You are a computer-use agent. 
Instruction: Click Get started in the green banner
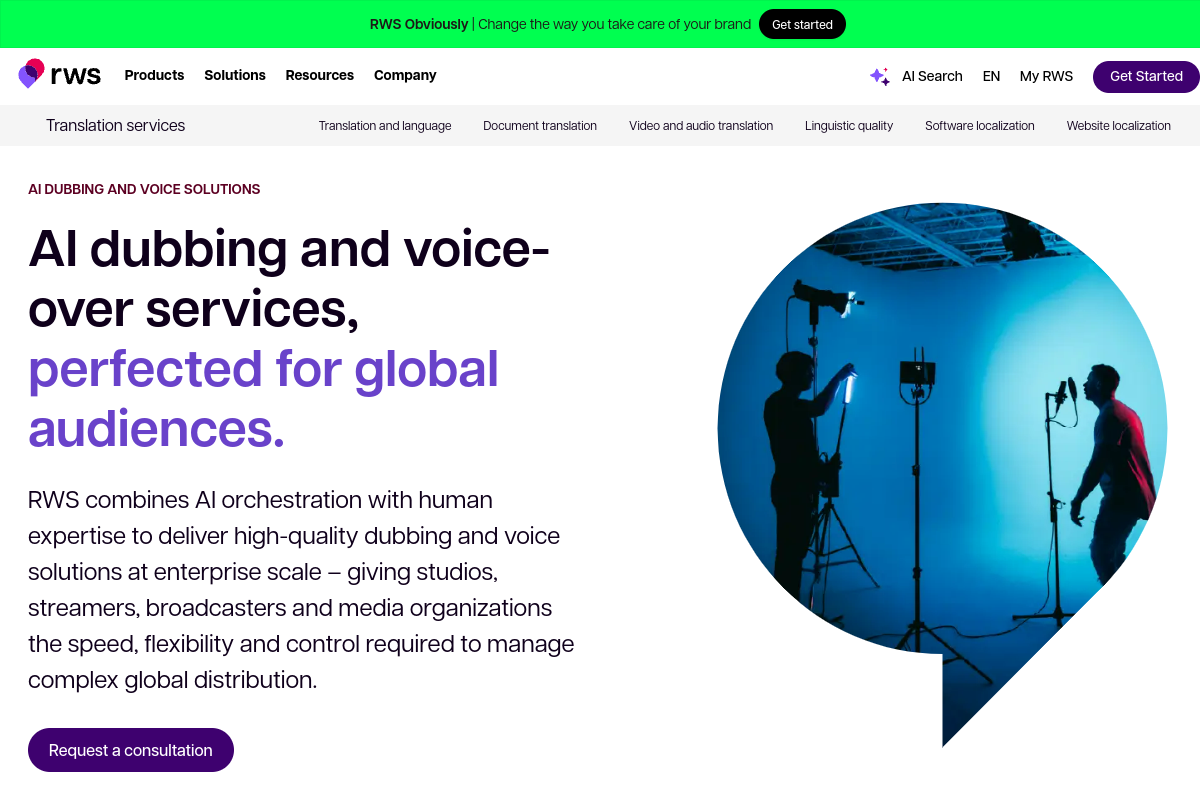802,24
